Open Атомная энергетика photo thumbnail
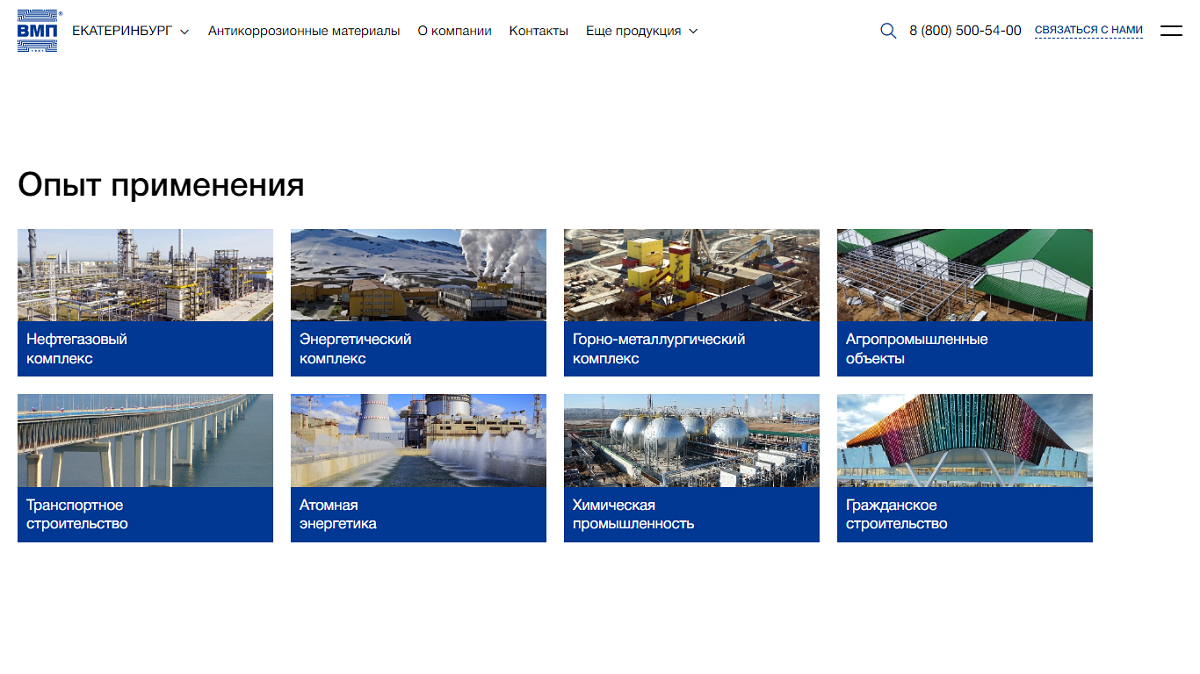This screenshot has width=1200, height=674. pos(418,441)
